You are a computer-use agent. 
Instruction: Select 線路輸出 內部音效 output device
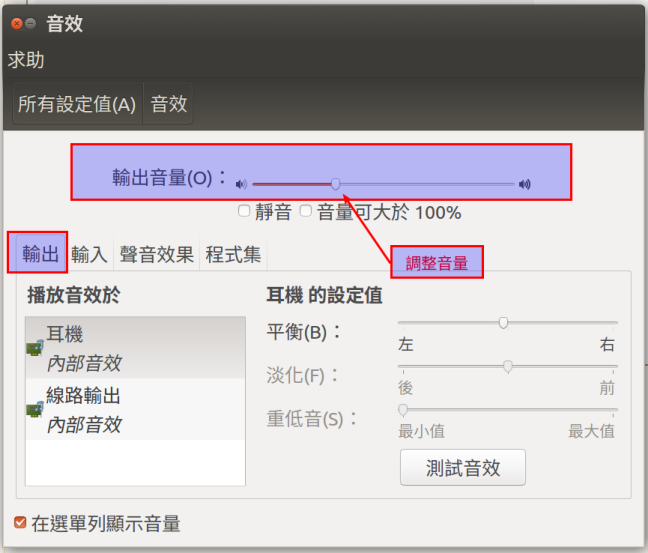135,409
